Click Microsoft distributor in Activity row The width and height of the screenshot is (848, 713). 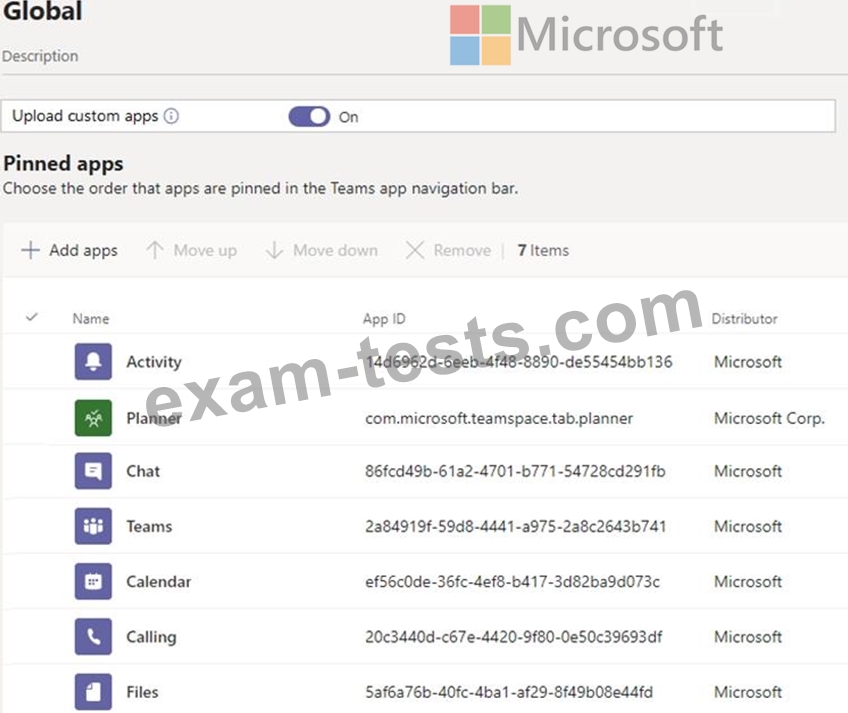click(748, 361)
